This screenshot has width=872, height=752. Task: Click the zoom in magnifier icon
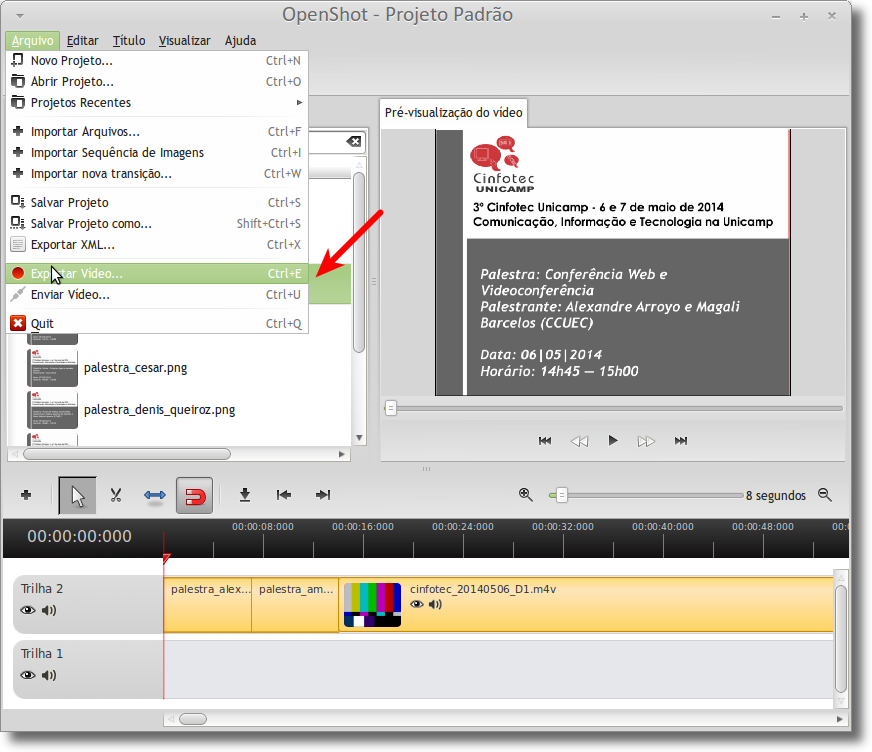(x=526, y=494)
